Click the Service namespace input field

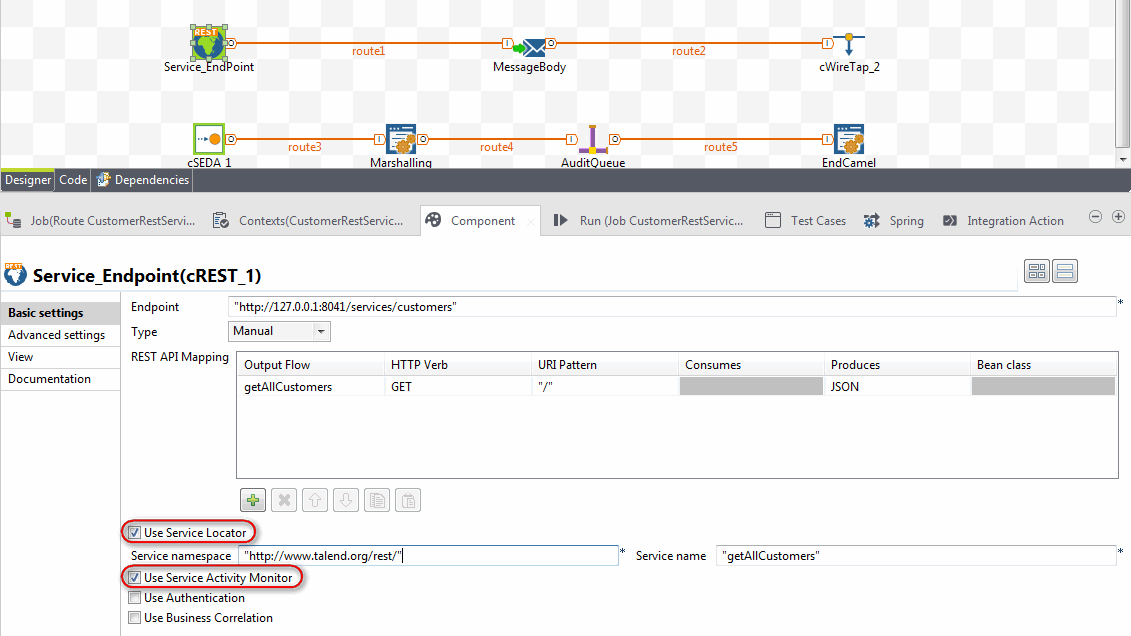point(428,555)
